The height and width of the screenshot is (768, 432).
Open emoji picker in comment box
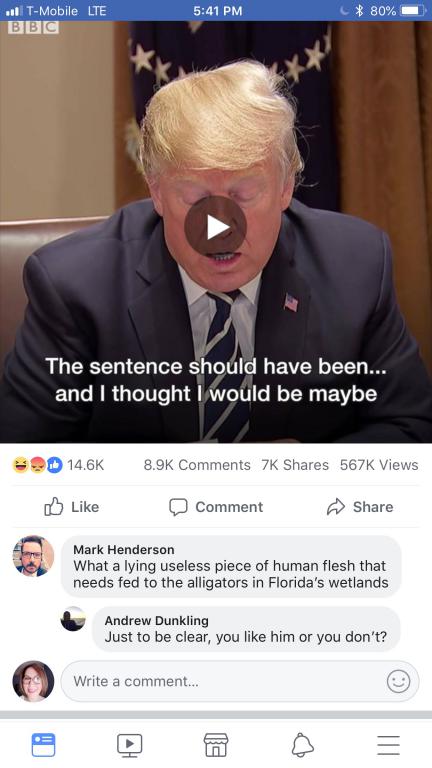pos(398,681)
